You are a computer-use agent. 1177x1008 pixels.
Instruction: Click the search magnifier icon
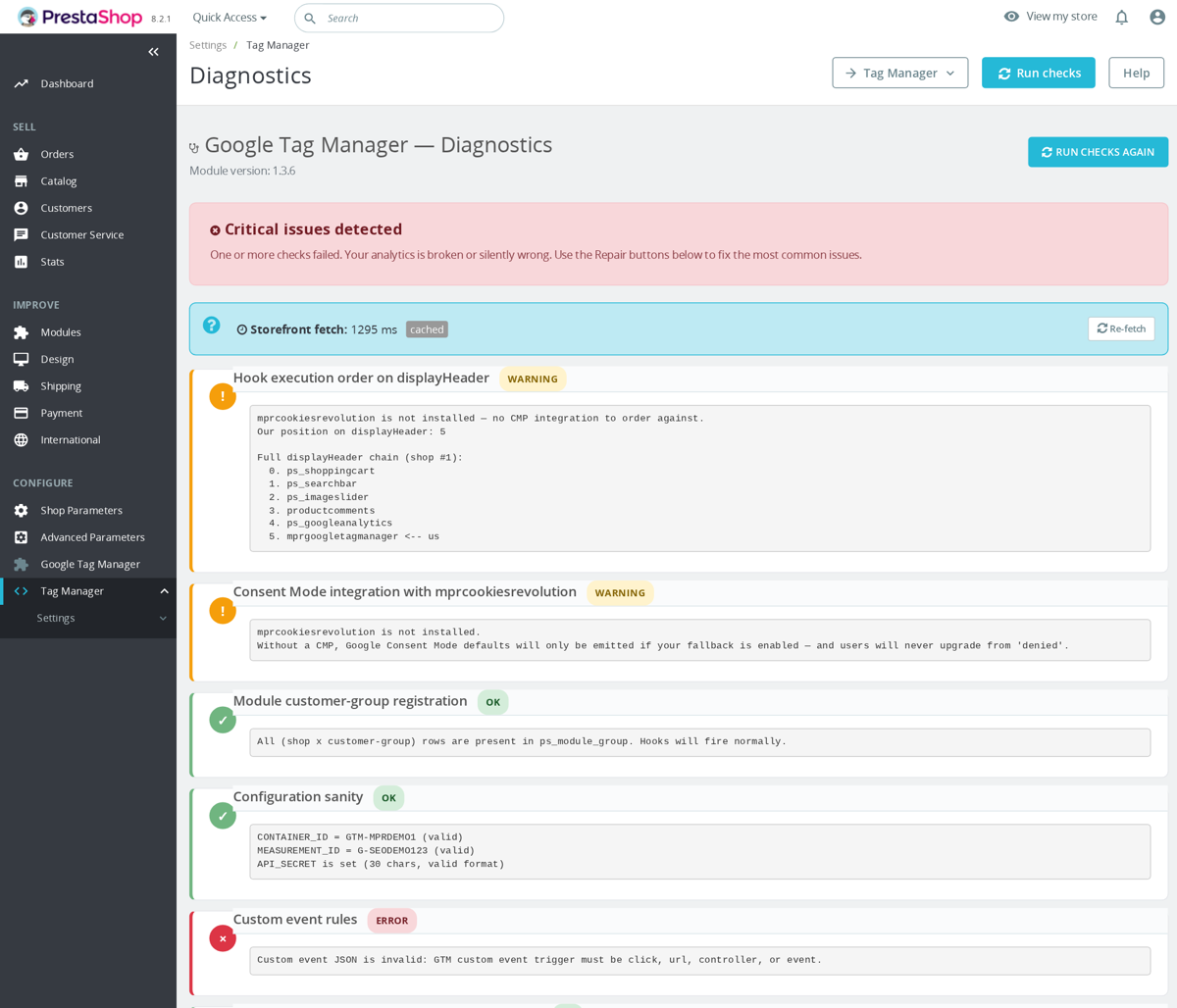(x=310, y=19)
